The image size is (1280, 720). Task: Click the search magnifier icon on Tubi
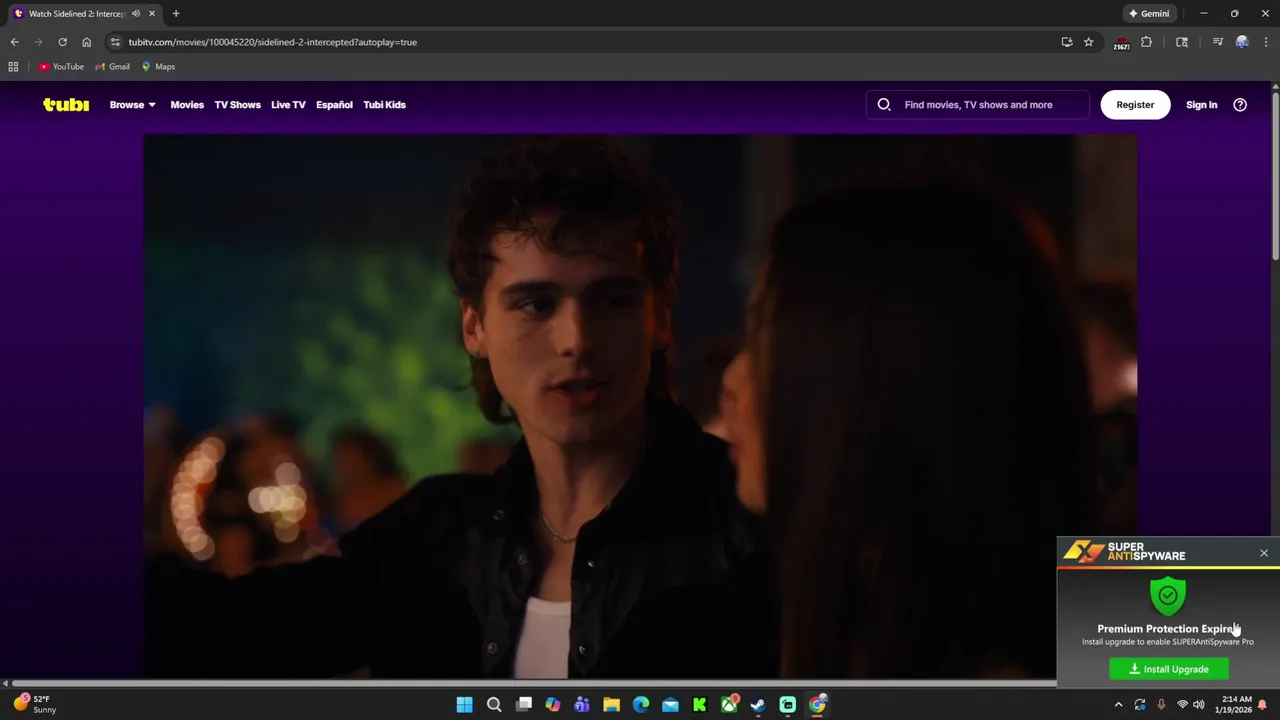click(x=884, y=105)
